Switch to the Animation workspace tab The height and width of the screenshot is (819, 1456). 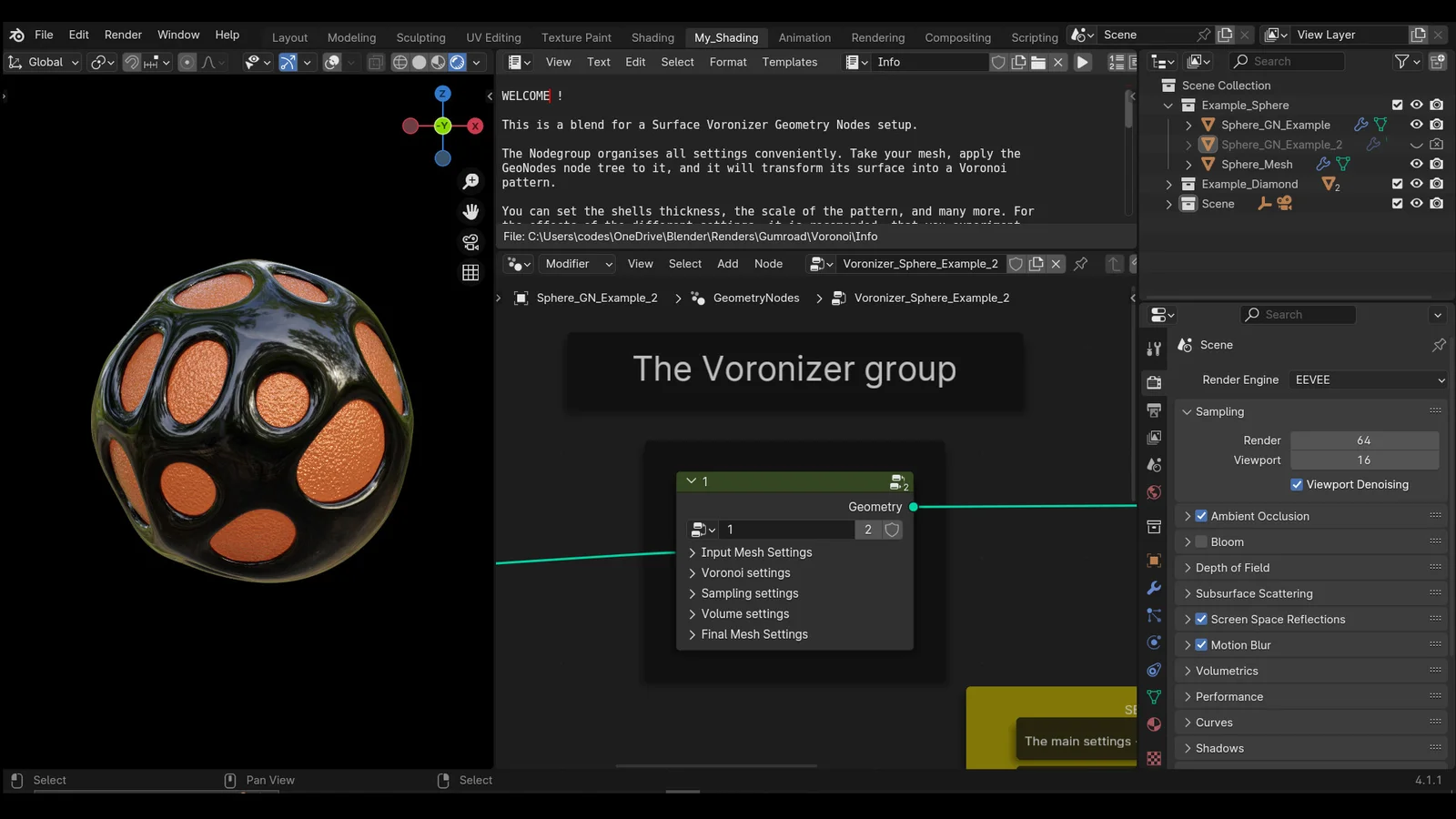click(804, 38)
